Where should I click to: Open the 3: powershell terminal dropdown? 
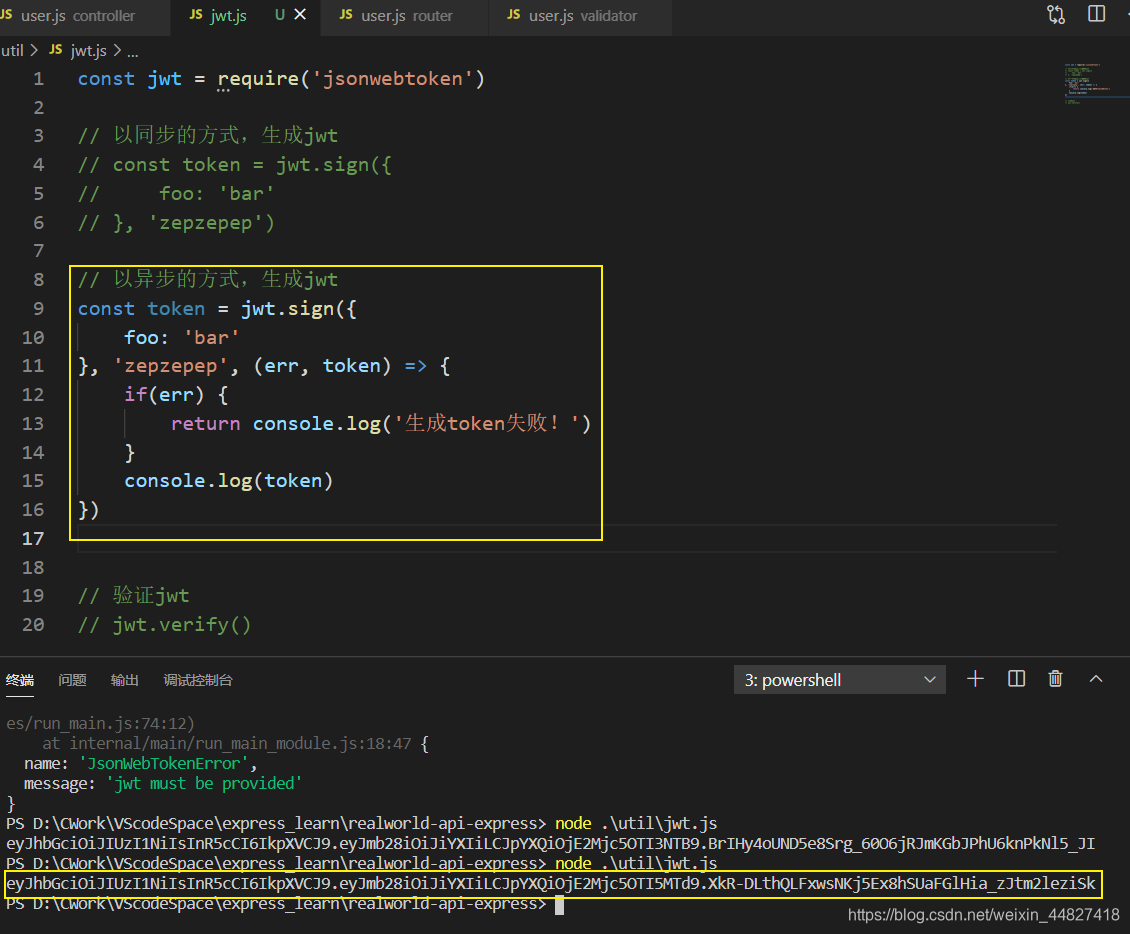coord(840,680)
